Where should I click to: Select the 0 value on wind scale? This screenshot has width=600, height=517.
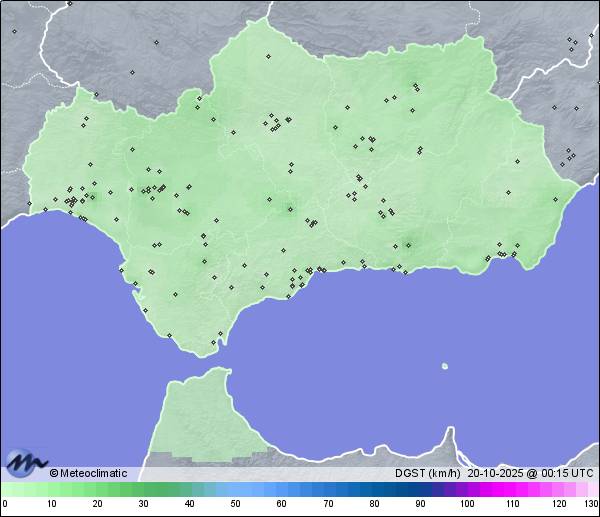click(5, 503)
